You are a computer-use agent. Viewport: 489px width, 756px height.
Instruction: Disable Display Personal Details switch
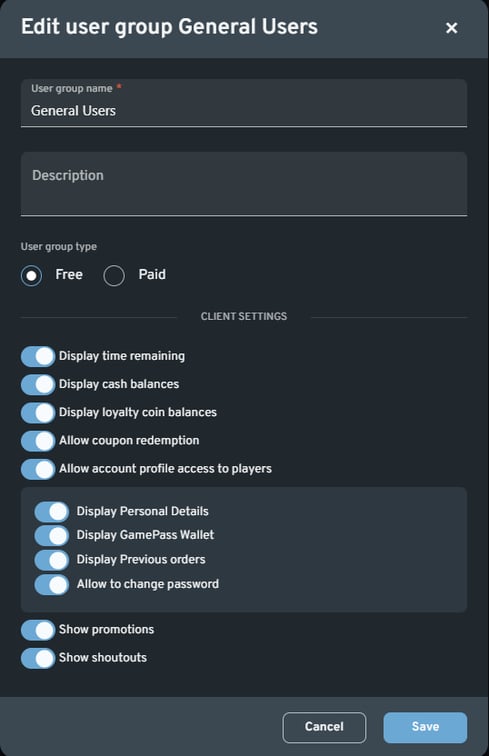tap(52, 512)
